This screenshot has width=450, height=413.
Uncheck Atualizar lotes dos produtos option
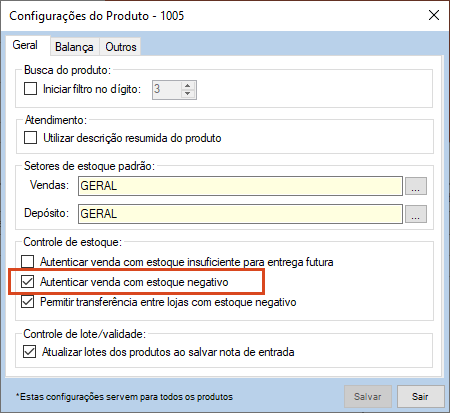point(29,352)
